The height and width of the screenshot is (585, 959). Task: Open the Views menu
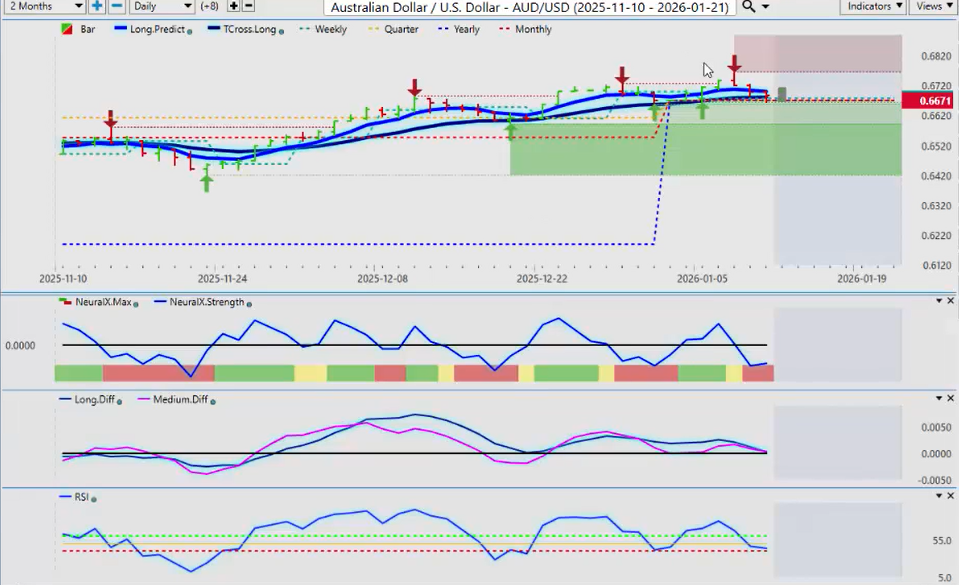click(x=933, y=7)
